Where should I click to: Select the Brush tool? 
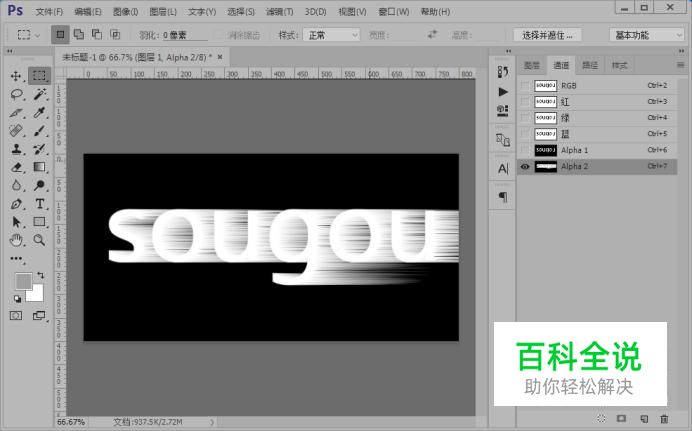39,131
